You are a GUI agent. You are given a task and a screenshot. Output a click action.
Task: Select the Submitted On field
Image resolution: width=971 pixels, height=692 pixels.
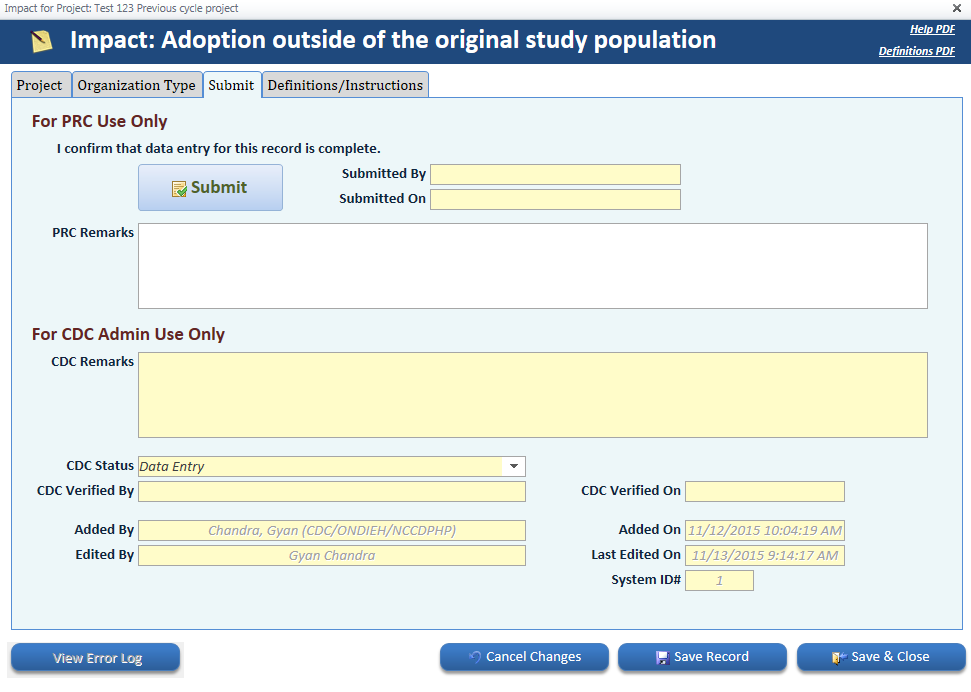coord(555,199)
